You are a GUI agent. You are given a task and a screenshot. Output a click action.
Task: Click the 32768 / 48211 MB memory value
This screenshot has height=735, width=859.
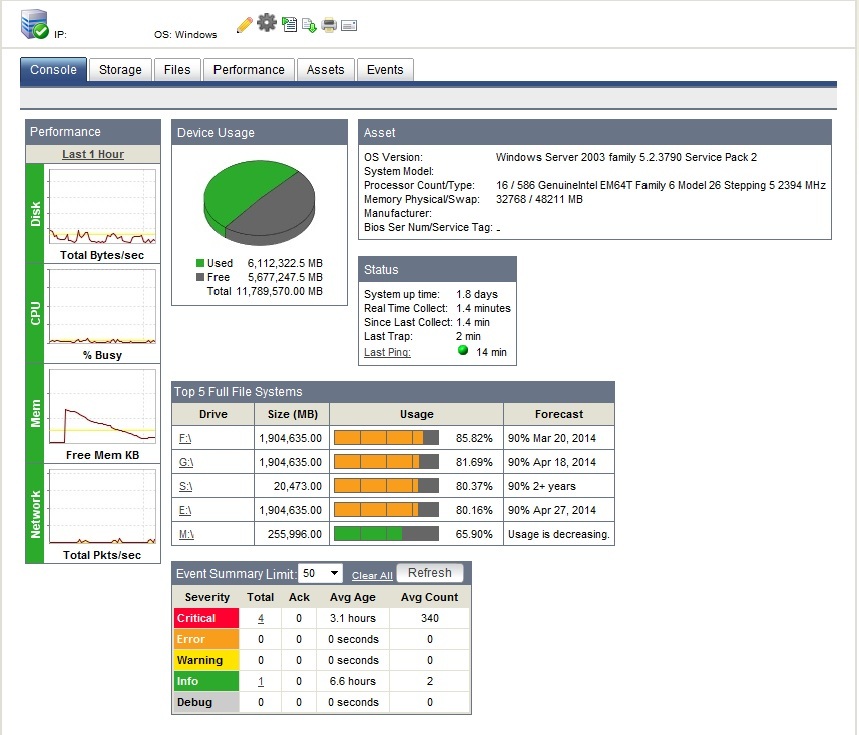pos(539,199)
